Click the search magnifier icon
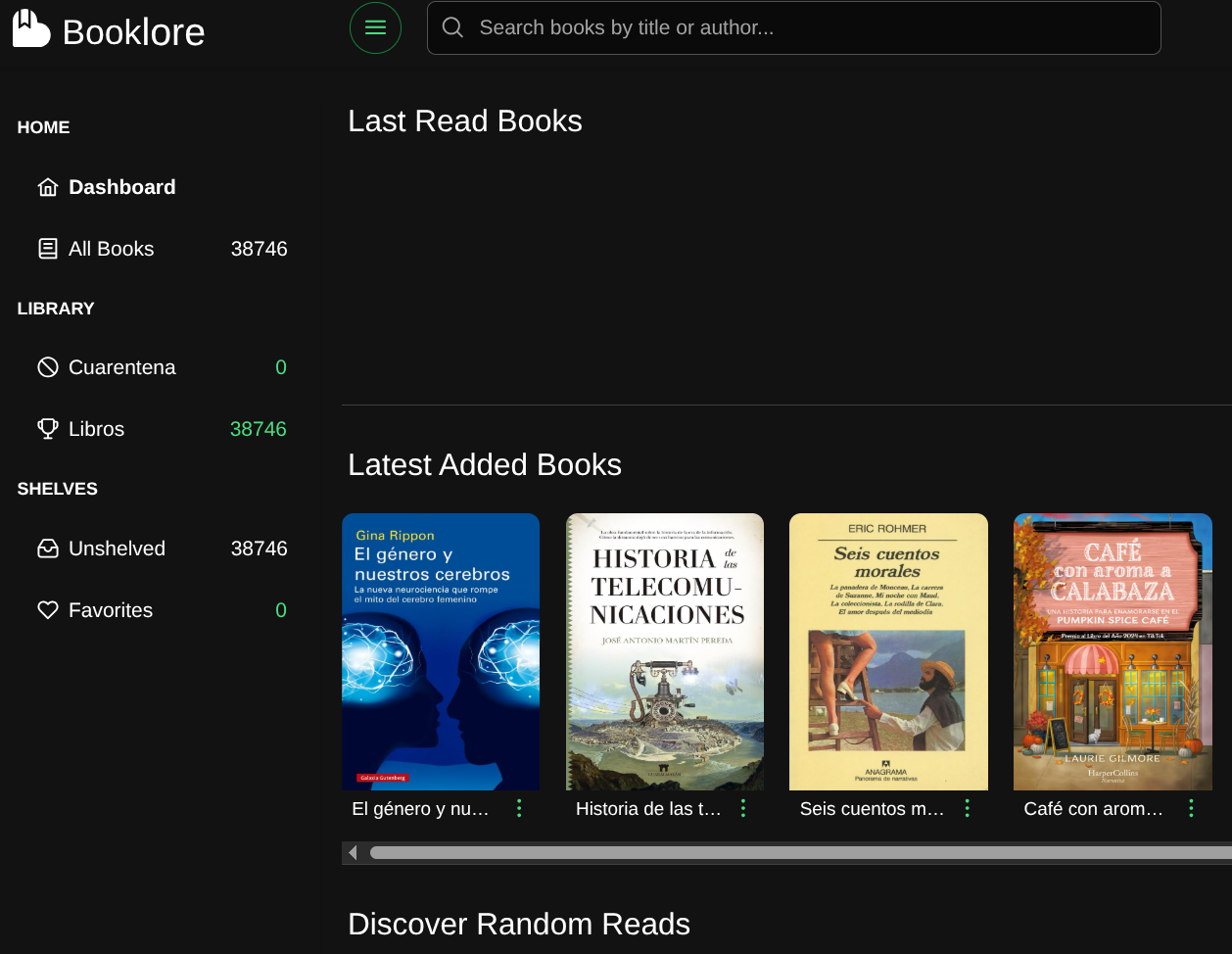1232x954 pixels. tap(452, 27)
